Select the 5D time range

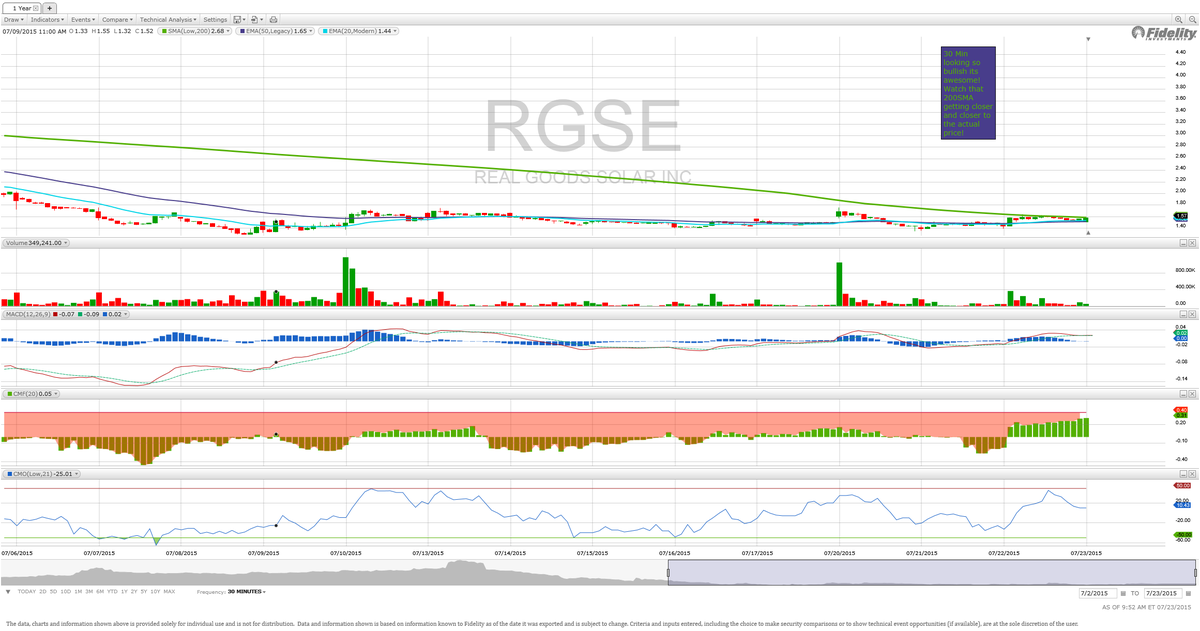(x=54, y=592)
